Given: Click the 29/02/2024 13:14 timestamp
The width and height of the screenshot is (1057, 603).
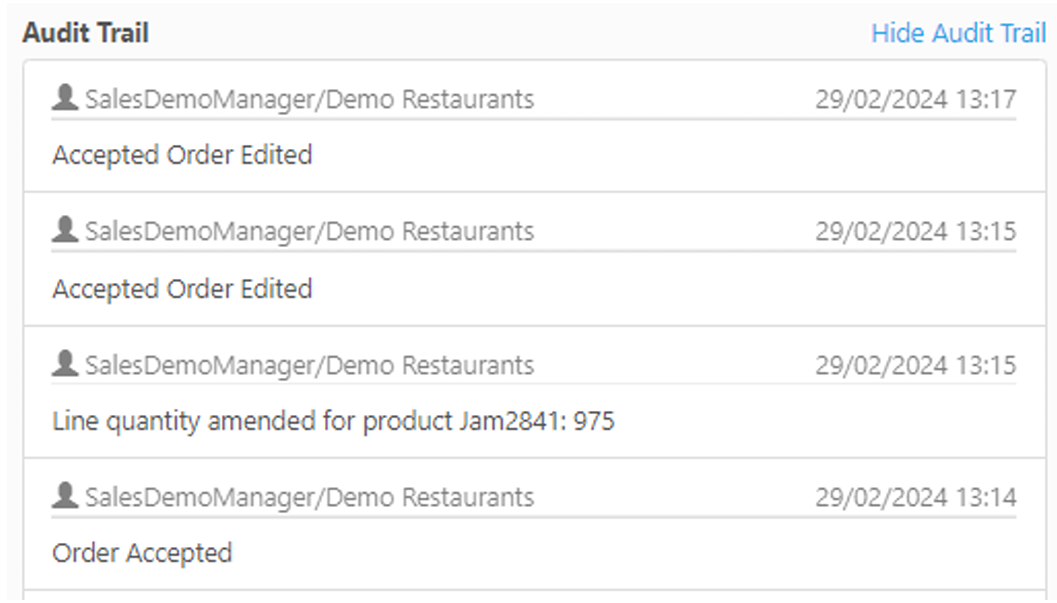Looking at the screenshot, I should (x=915, y=497).
